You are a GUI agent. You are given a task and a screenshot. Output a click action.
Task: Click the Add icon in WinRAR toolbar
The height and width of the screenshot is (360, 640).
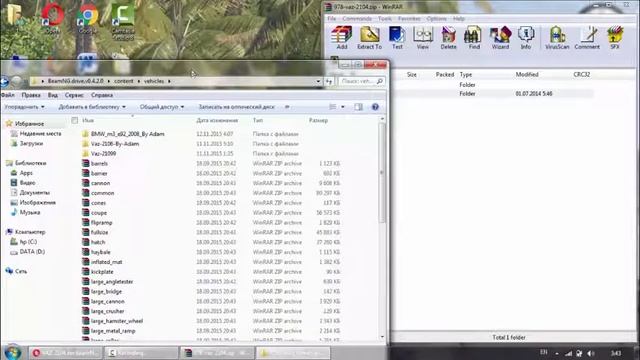pyautogui.click(x=341, y=37)
